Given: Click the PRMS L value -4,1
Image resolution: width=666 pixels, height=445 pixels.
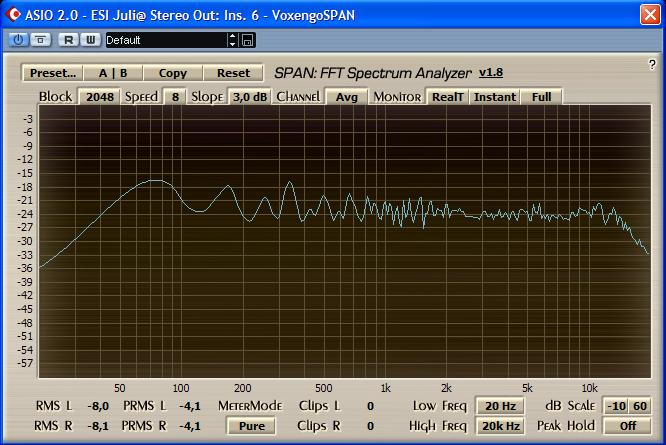Looking at the screenshot, I should 190,406.
